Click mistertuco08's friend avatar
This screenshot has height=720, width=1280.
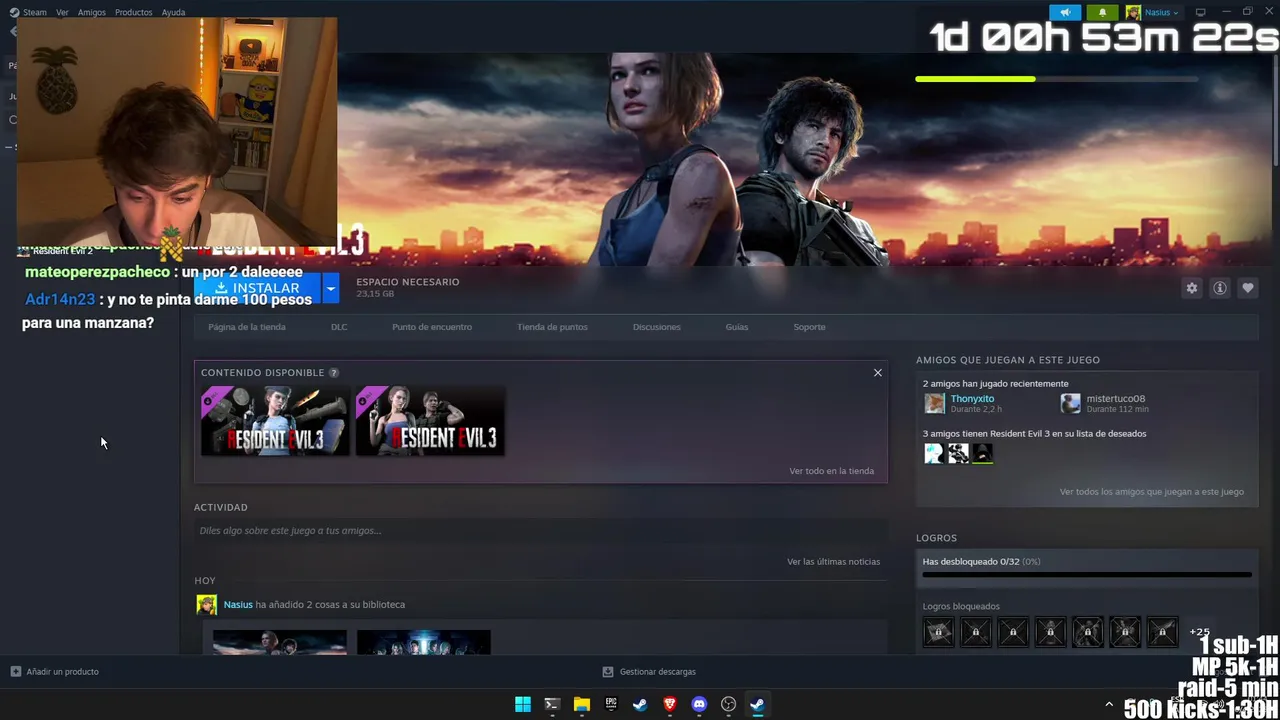[1071, 403]
